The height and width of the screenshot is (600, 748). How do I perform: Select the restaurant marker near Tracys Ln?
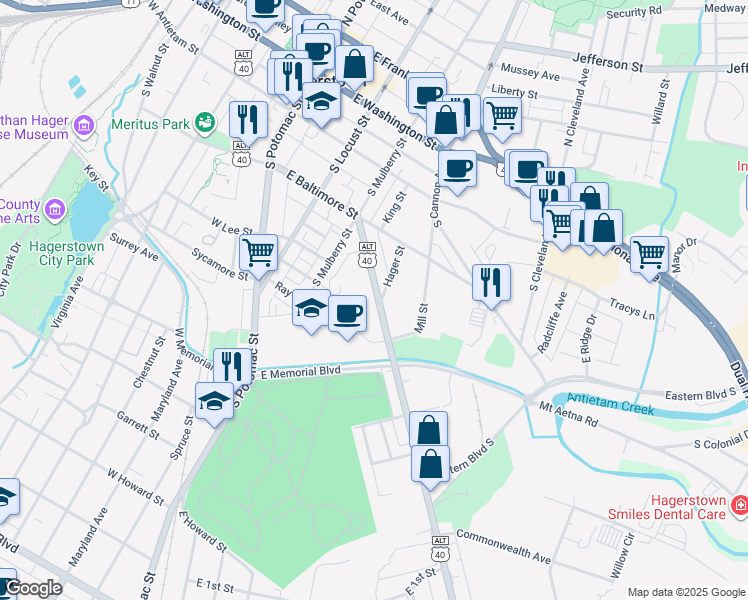pyautogui.click(x=491, y=283)
